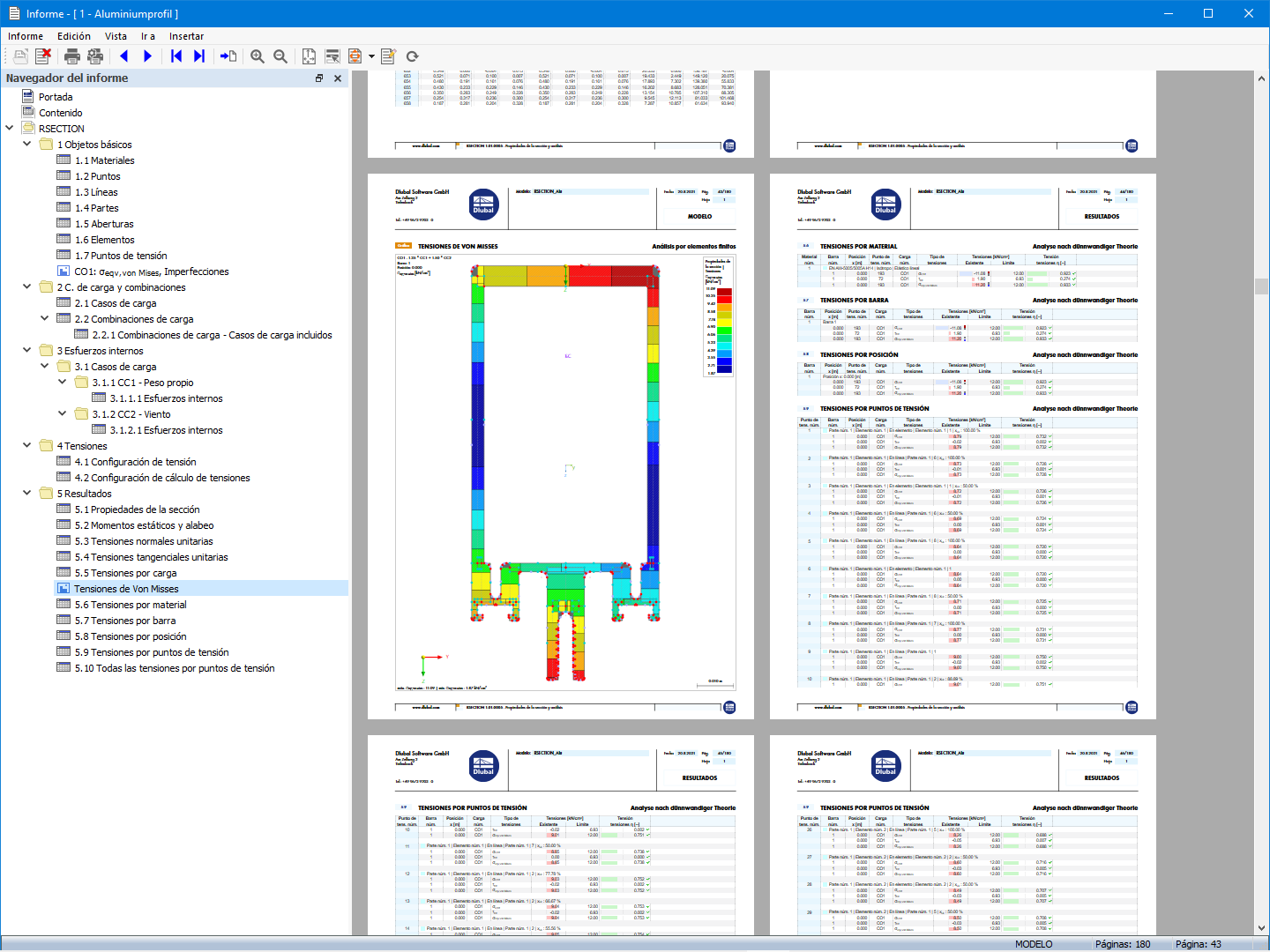Go to the previous page arrow
Image resolution: width=1270 pixels, height=952 pixels.
pos(124,56)
